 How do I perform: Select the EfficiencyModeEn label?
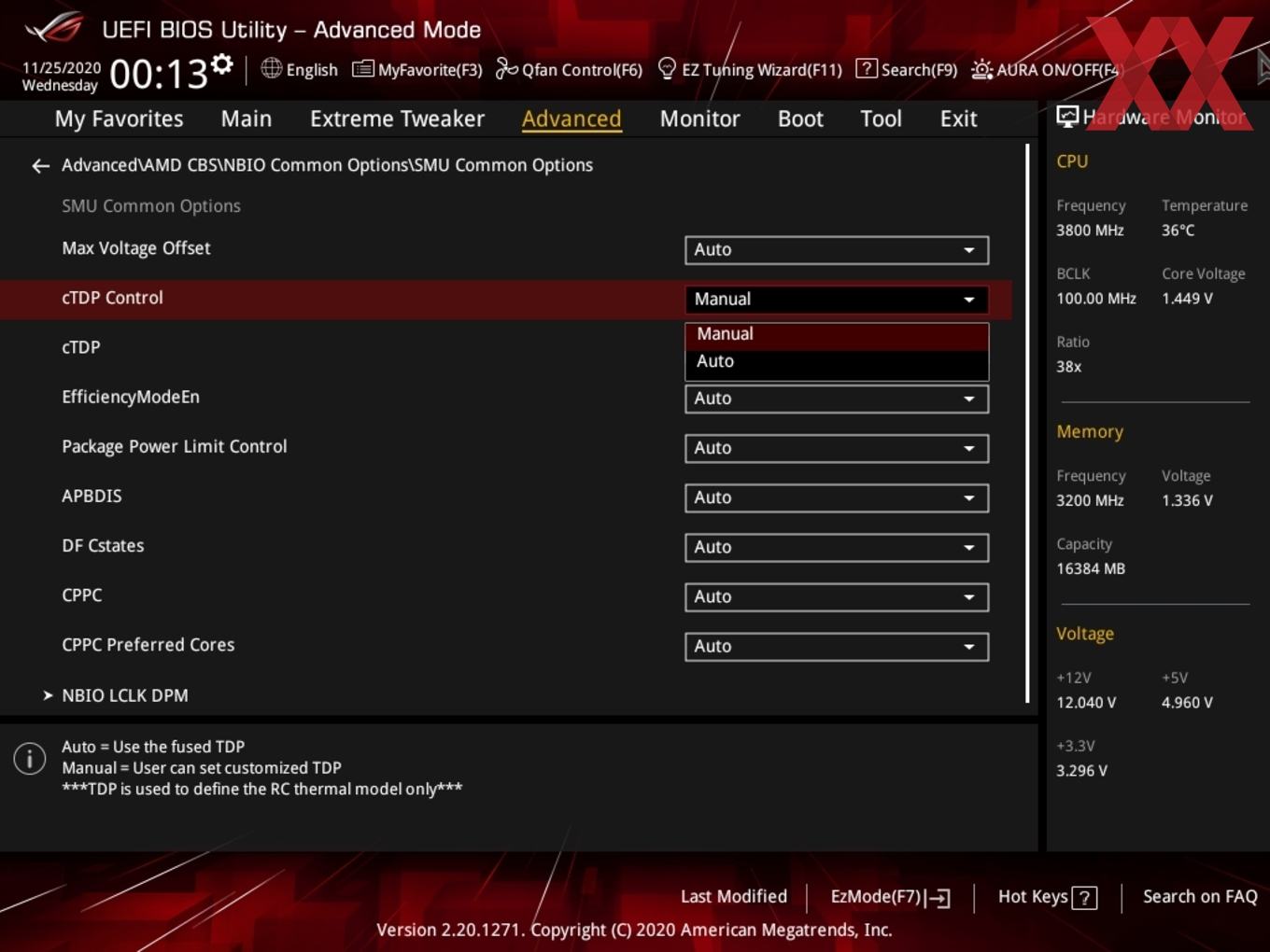pyautogui.click(x=131, y=397)
